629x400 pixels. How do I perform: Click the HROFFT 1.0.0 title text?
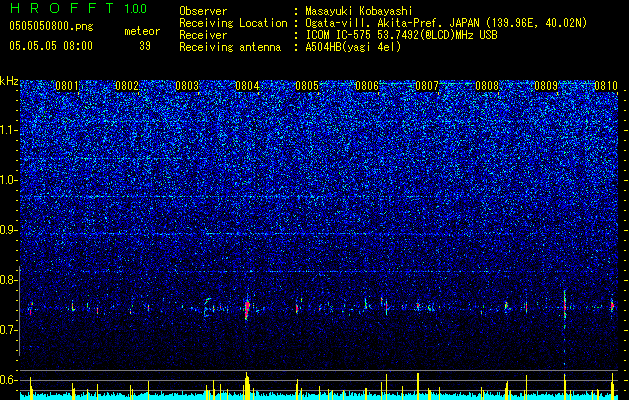(78, 8)
